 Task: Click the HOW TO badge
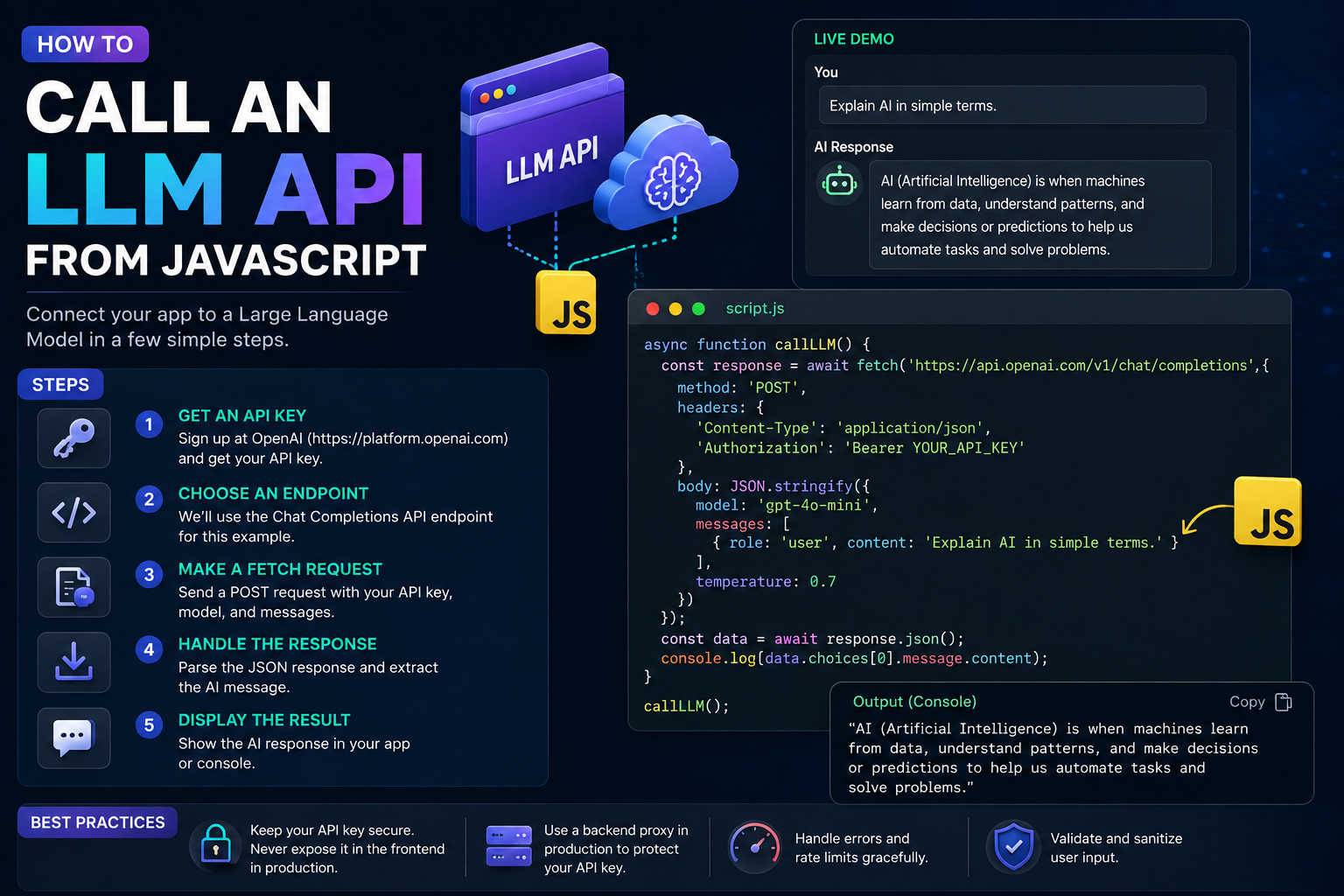tap(85, 44)
